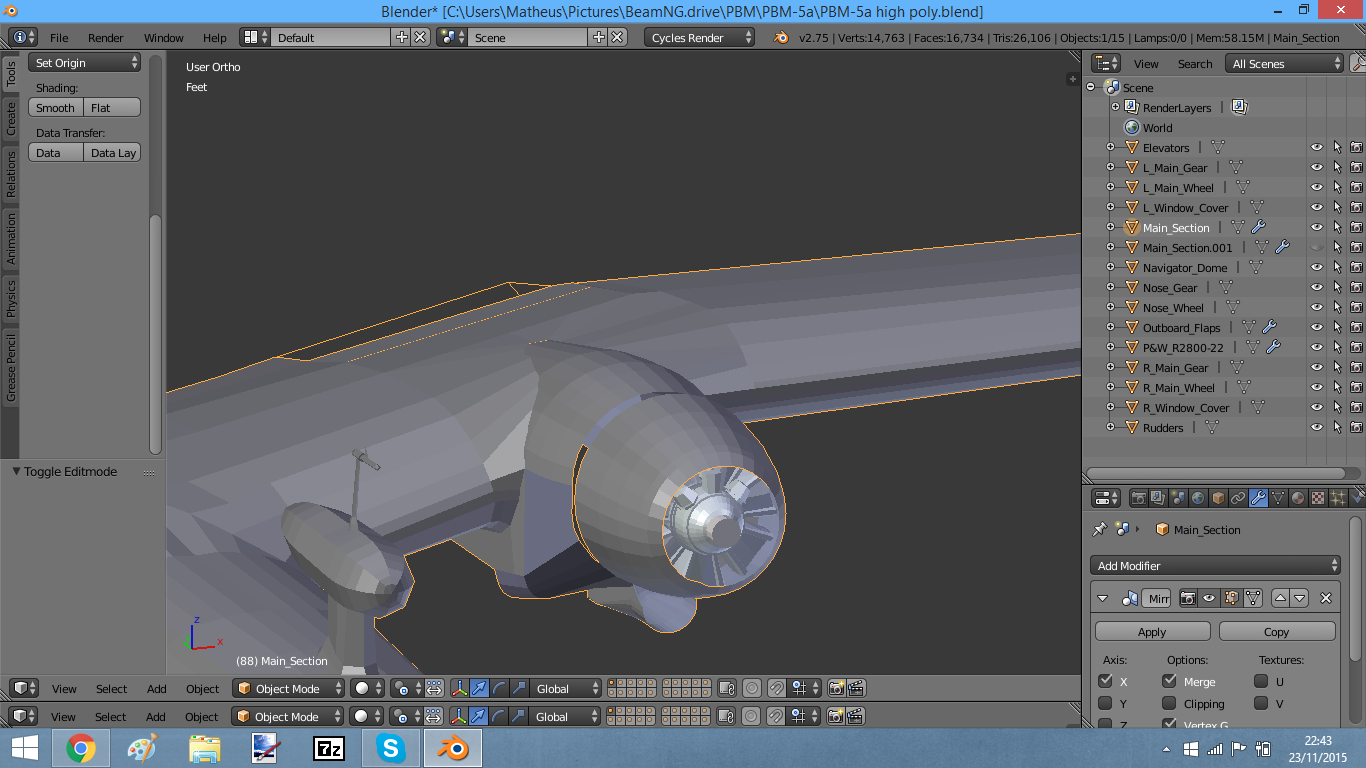Uncheck the Merge option
Image resolution: width=1366 pixels, height=768 pixels.
coord(1169,681)
